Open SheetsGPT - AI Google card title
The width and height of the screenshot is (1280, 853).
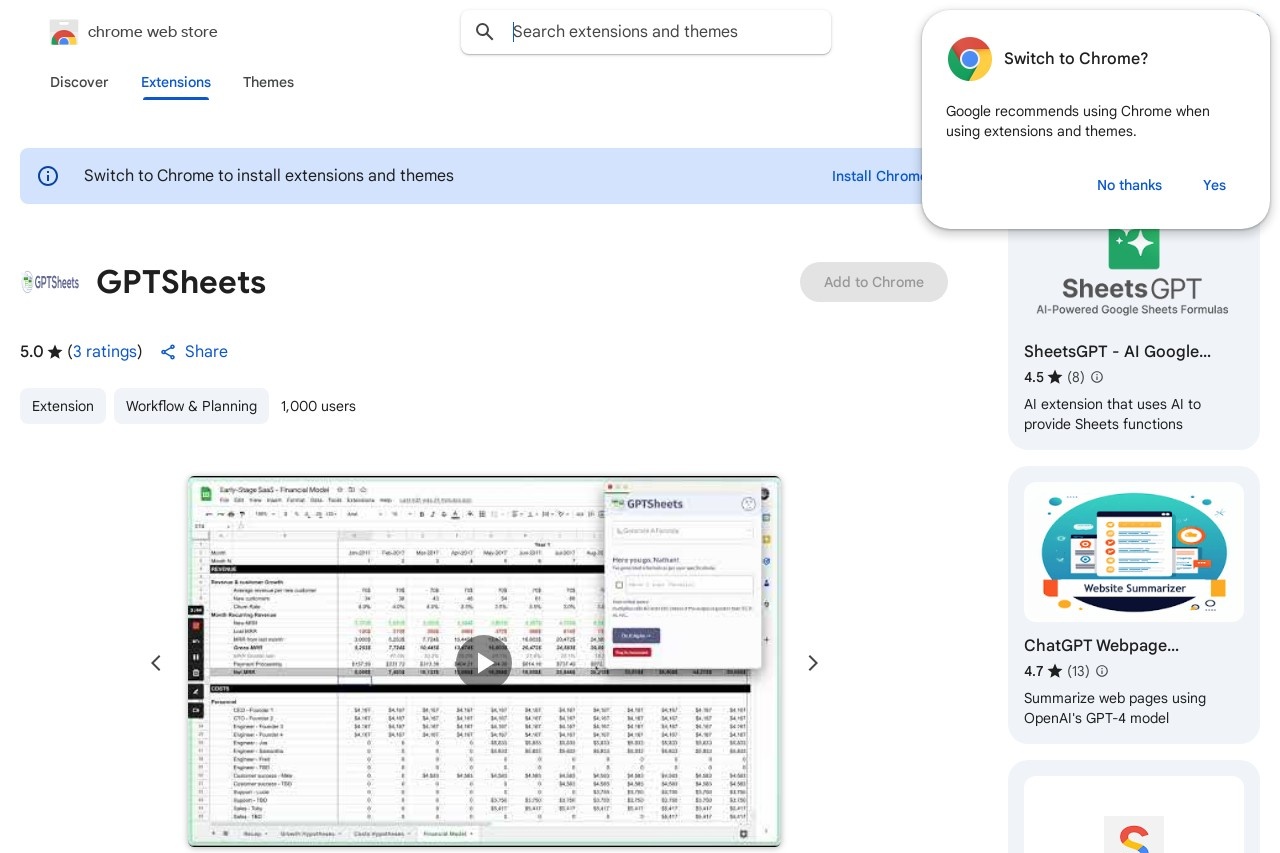[x=1117, y=352]
